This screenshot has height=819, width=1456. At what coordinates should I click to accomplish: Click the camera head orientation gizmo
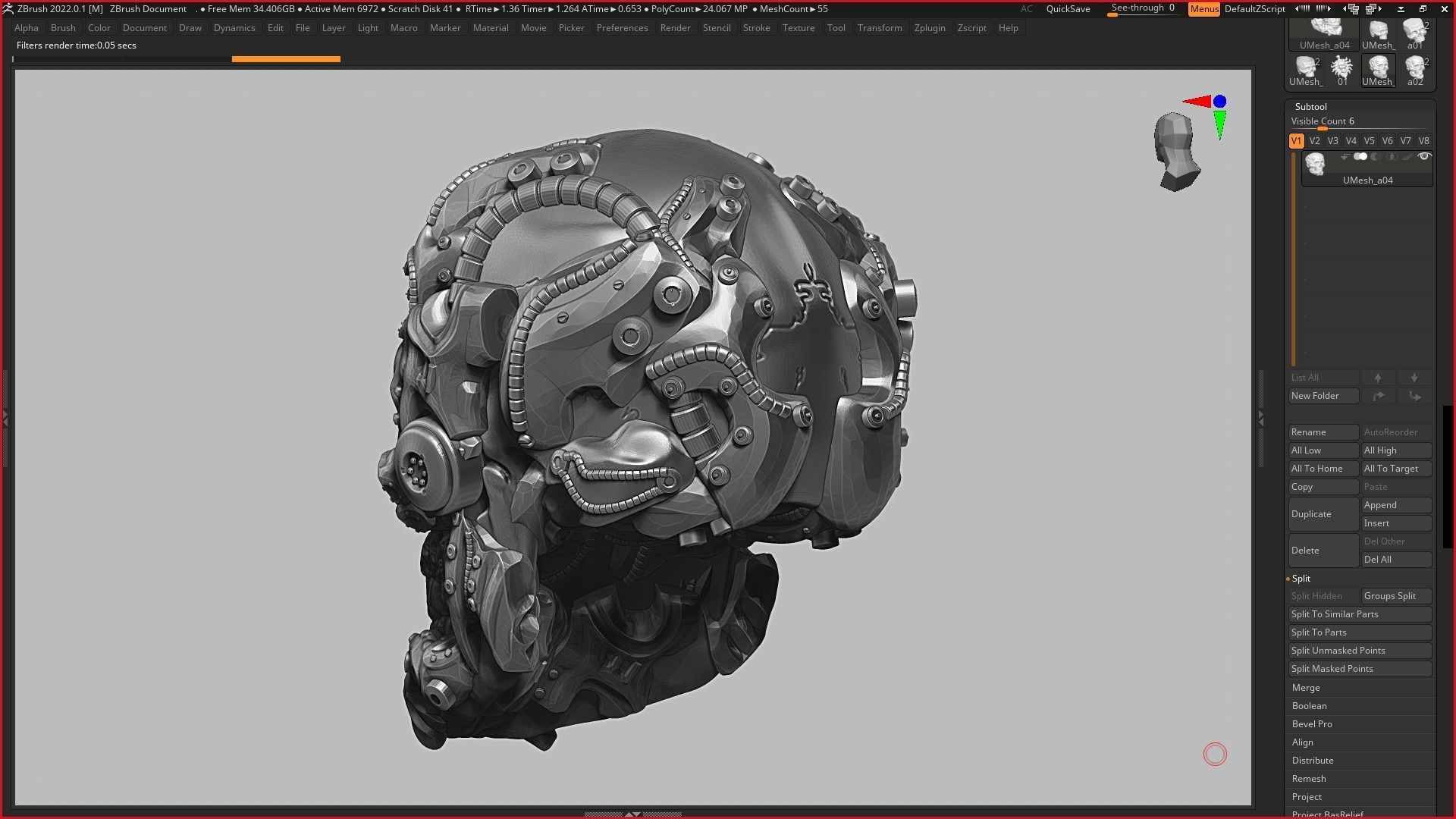point(1176,152)
